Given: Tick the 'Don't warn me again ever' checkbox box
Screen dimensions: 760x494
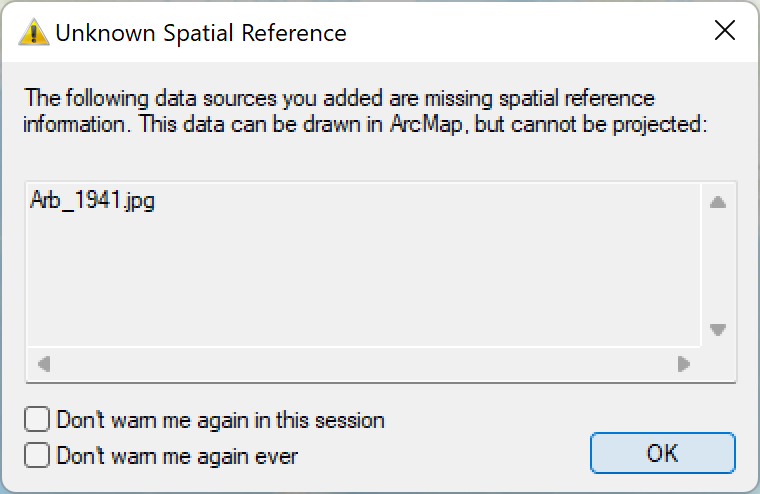Looking at the screenshot, I should coord(37,455).
